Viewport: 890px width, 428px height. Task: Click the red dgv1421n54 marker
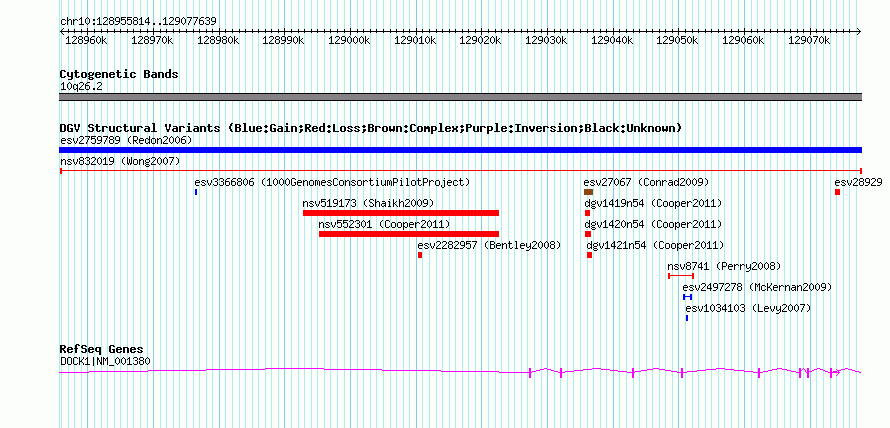pos(589,255)
